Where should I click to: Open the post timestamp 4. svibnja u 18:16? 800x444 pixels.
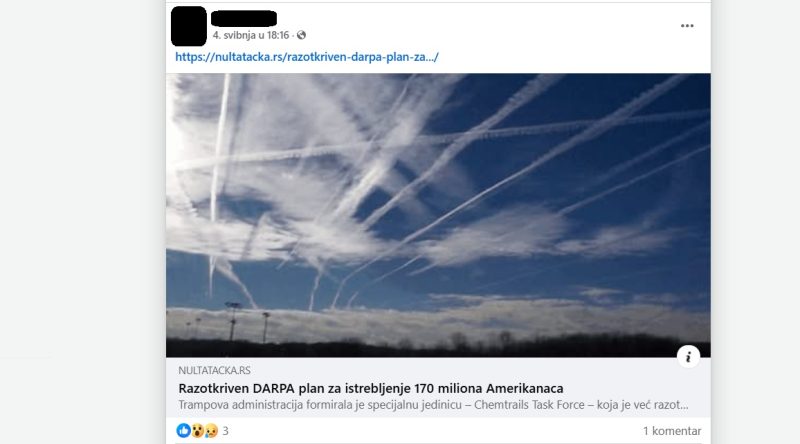pyautogui.click(x=251, y=35)
